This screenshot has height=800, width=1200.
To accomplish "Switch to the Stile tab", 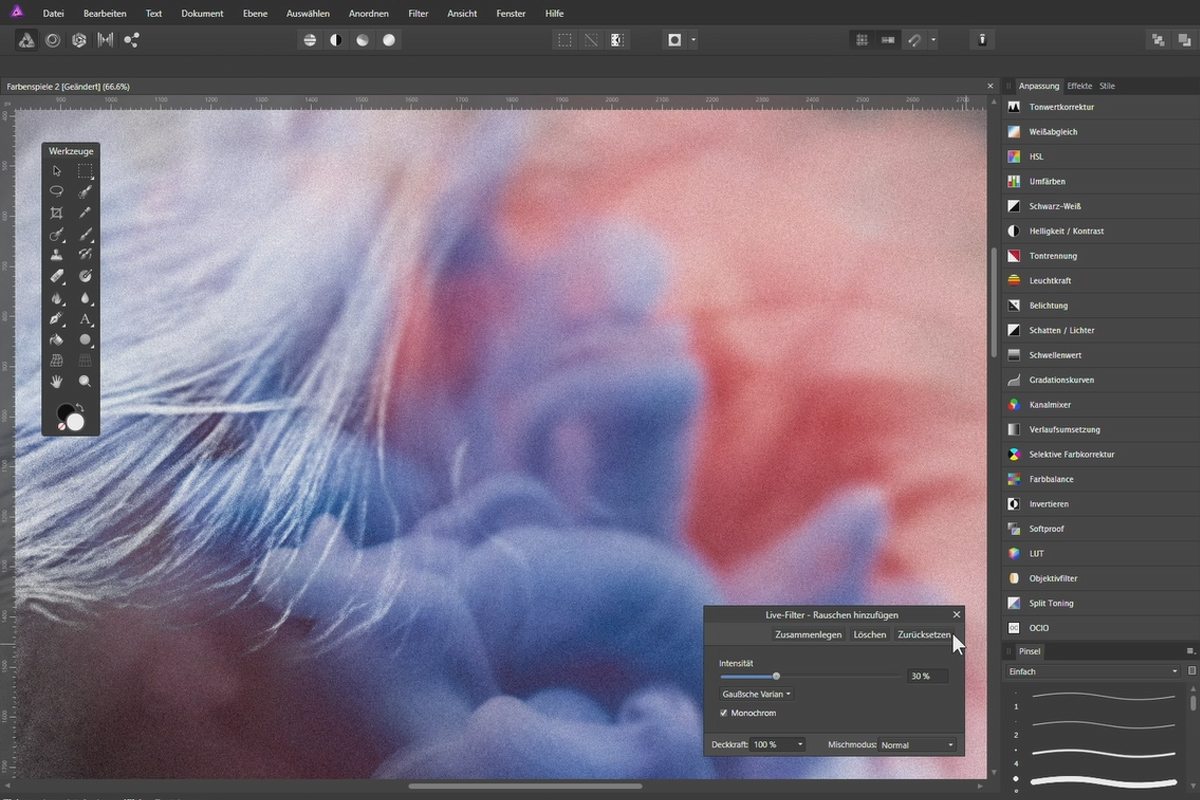I will coord(1107,86).
